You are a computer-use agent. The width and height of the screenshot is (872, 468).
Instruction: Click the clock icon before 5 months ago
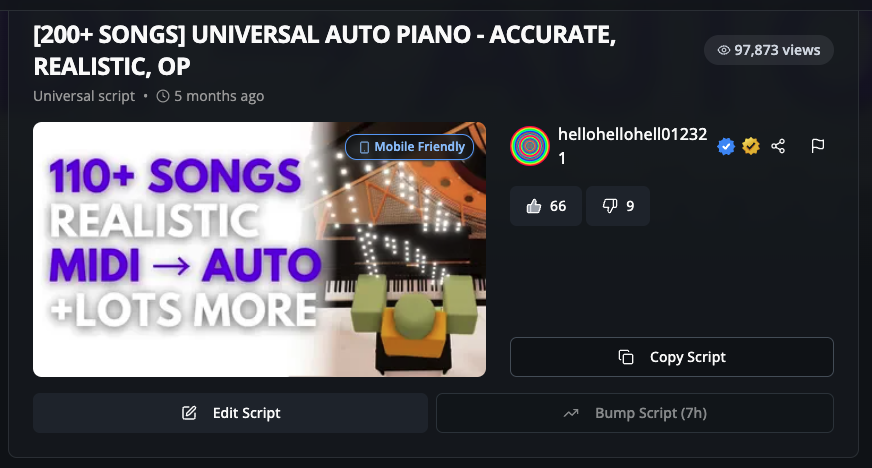point(163,96)
